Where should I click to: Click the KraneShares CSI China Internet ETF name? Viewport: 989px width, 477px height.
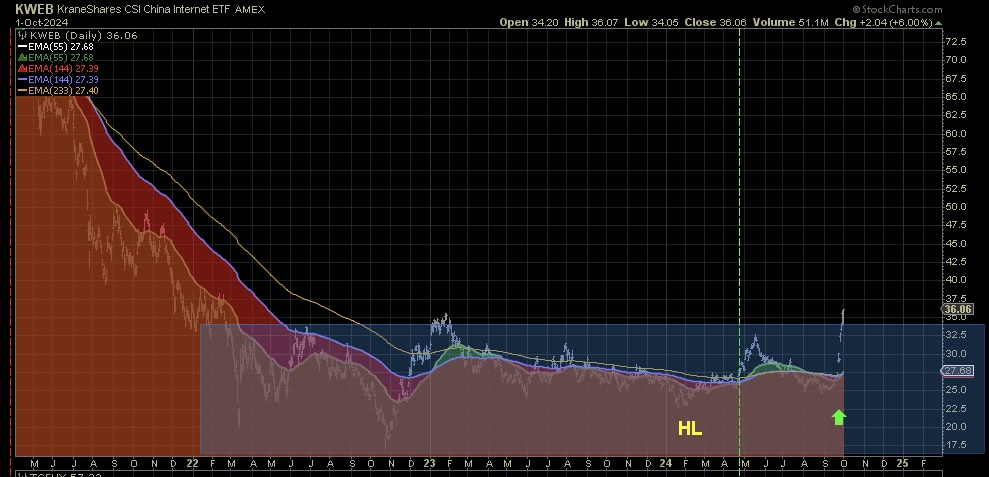[144, 9]
